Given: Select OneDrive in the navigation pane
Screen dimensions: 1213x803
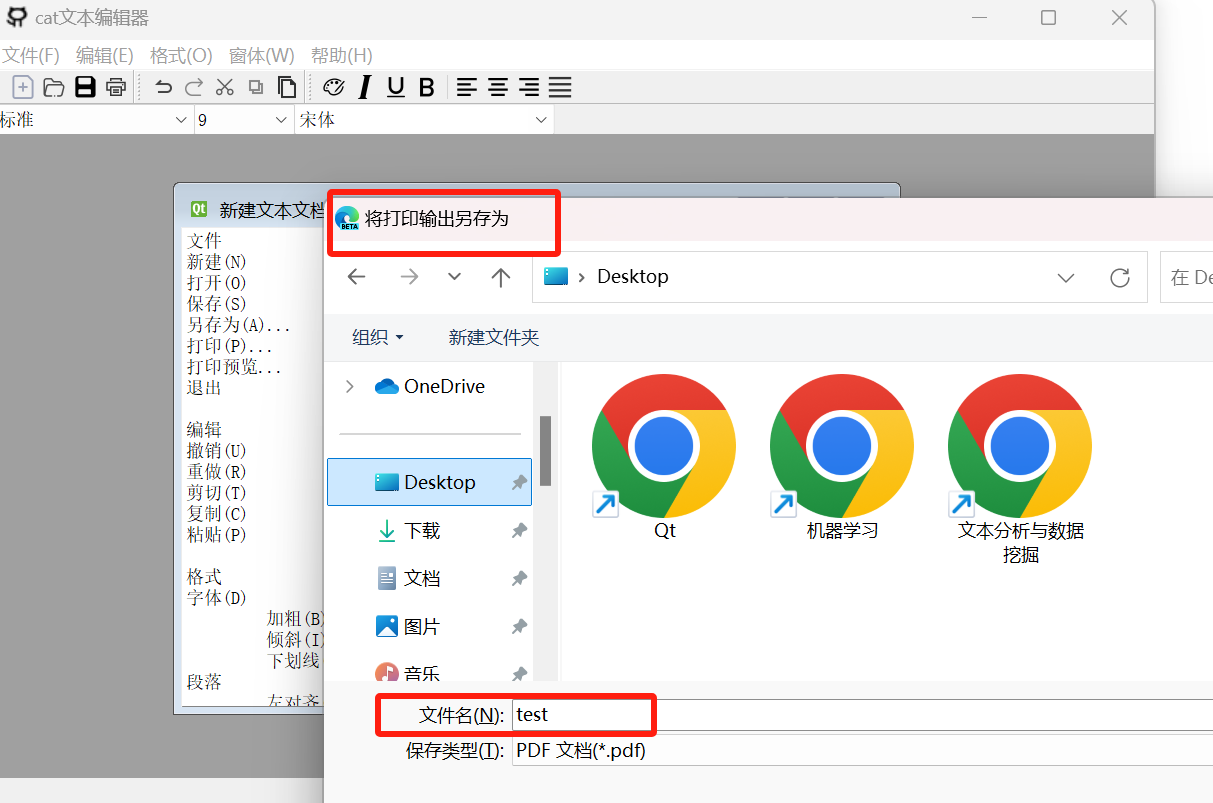Looking at the screenshot, I should [444, 386].
